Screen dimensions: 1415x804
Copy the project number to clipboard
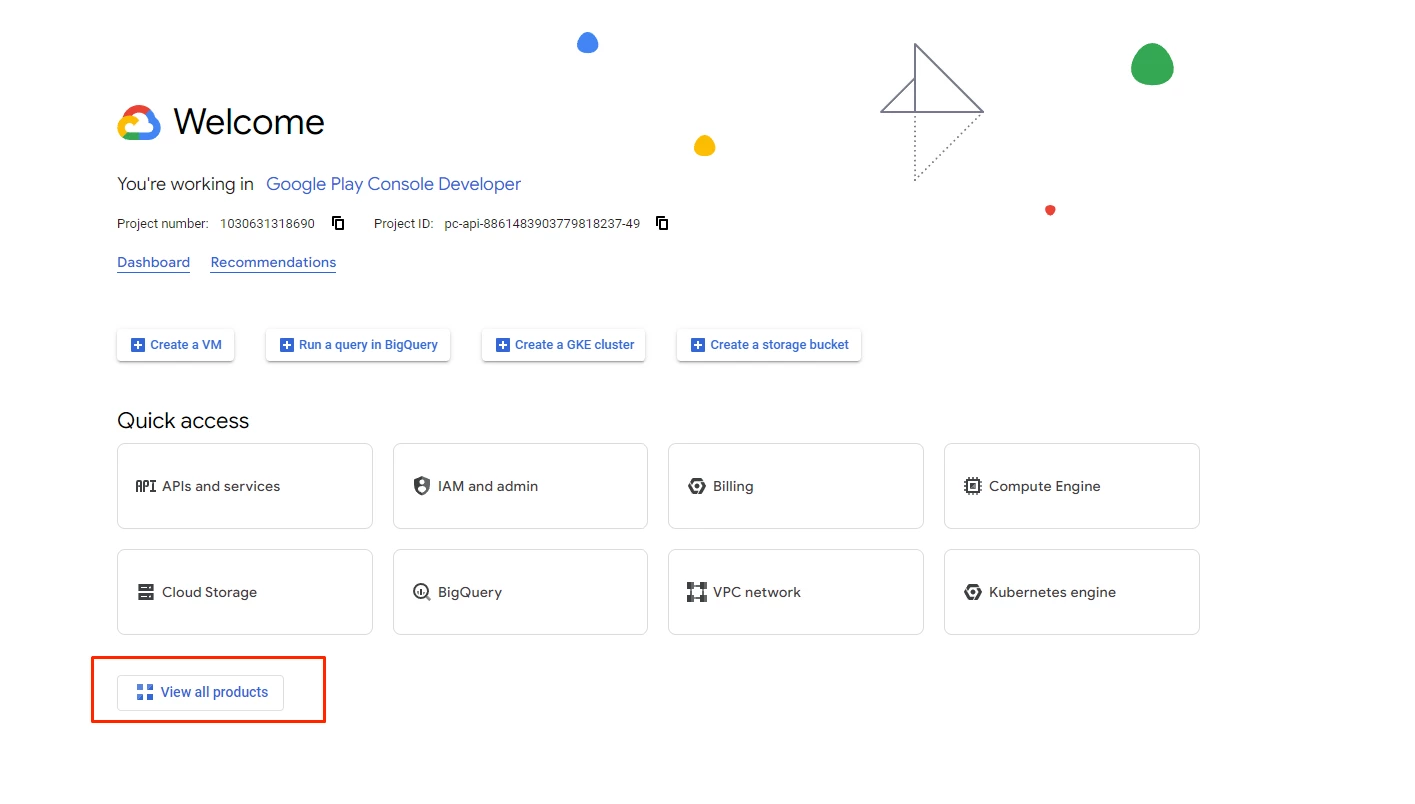click(338, 223)
